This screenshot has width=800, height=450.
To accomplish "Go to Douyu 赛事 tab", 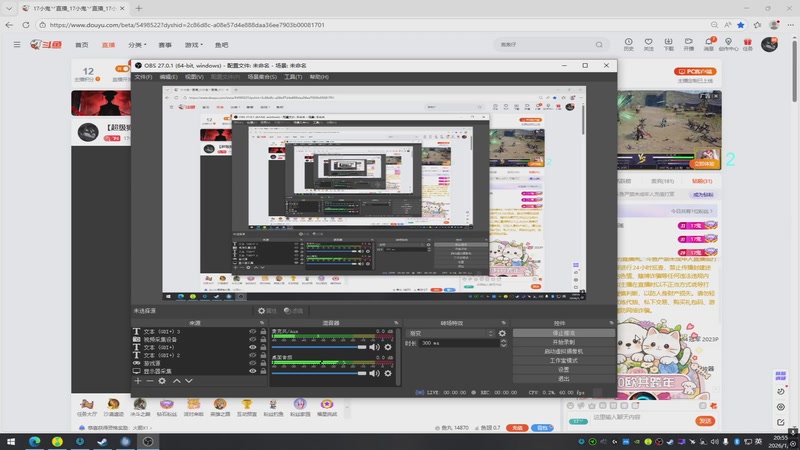I will tap(165, 45).
